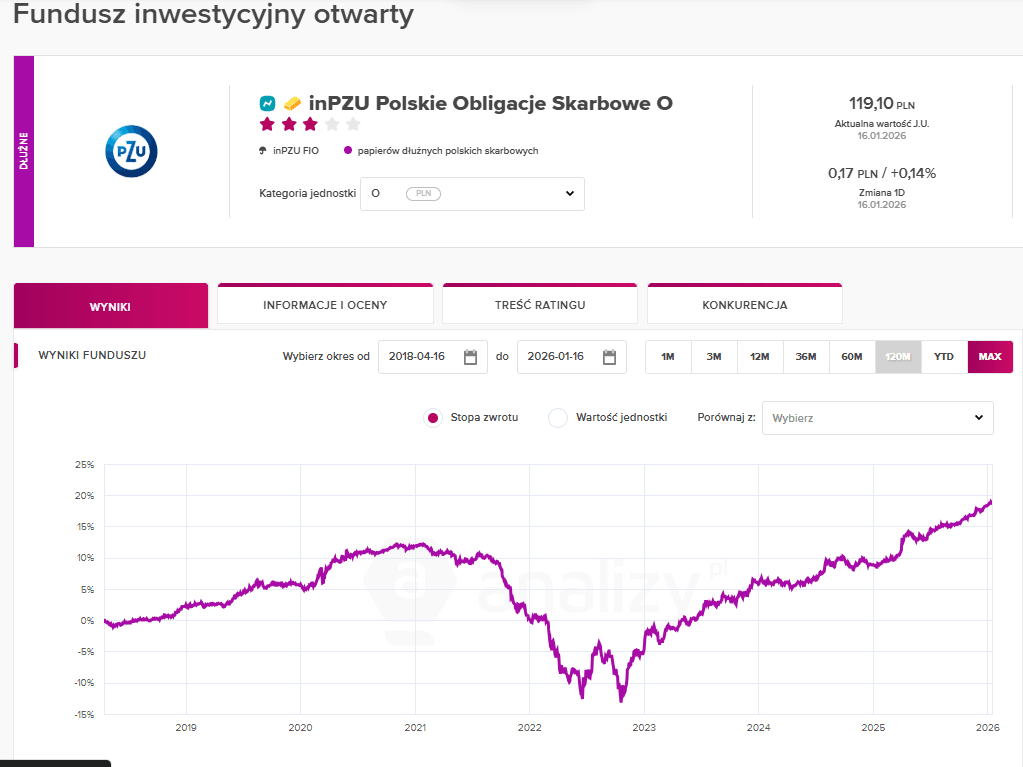This screenshot has height=767, width=1023.
Task: Click the fund title inPZU Polskie Obligacje Skarbowe O
Action: coord(491,103)
